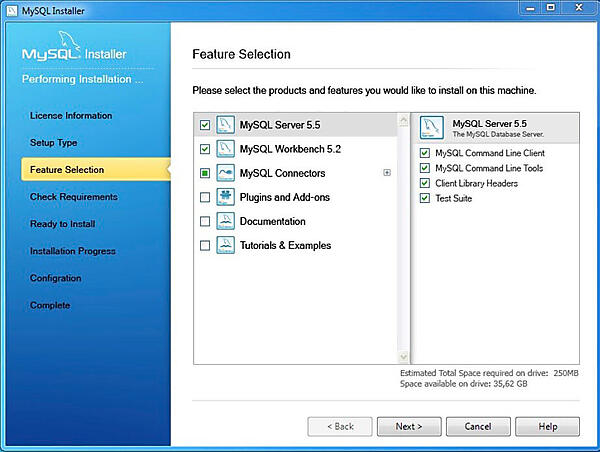600x452 pixels.
Task: Go to Configration step in sidebar
Action: pos(55,278)
